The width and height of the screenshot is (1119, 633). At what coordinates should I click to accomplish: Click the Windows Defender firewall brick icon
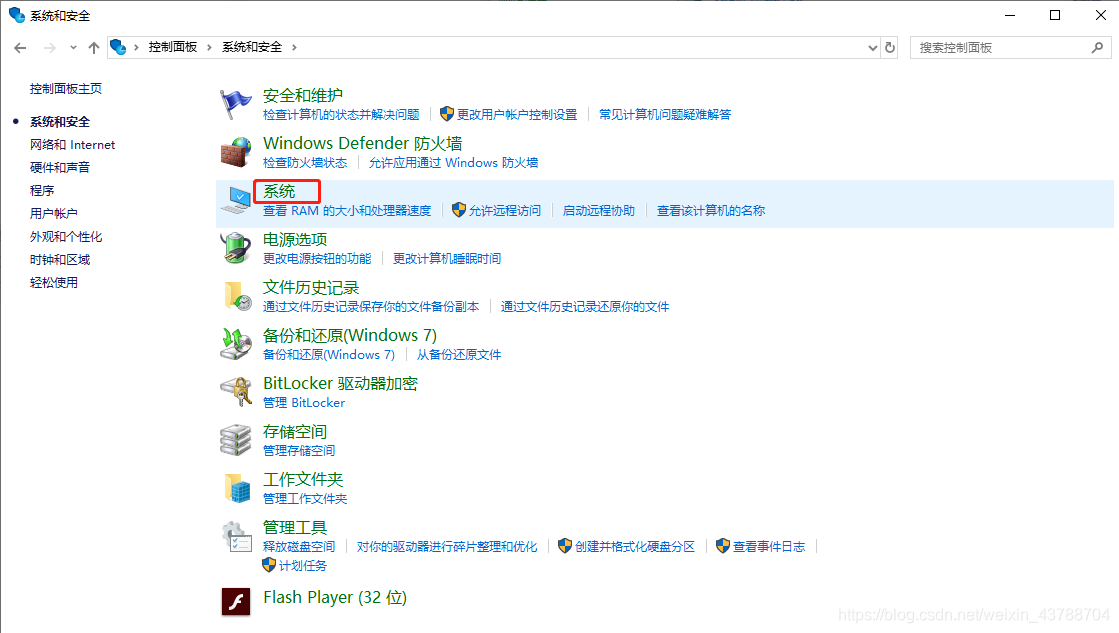click(x=235, y=152)
